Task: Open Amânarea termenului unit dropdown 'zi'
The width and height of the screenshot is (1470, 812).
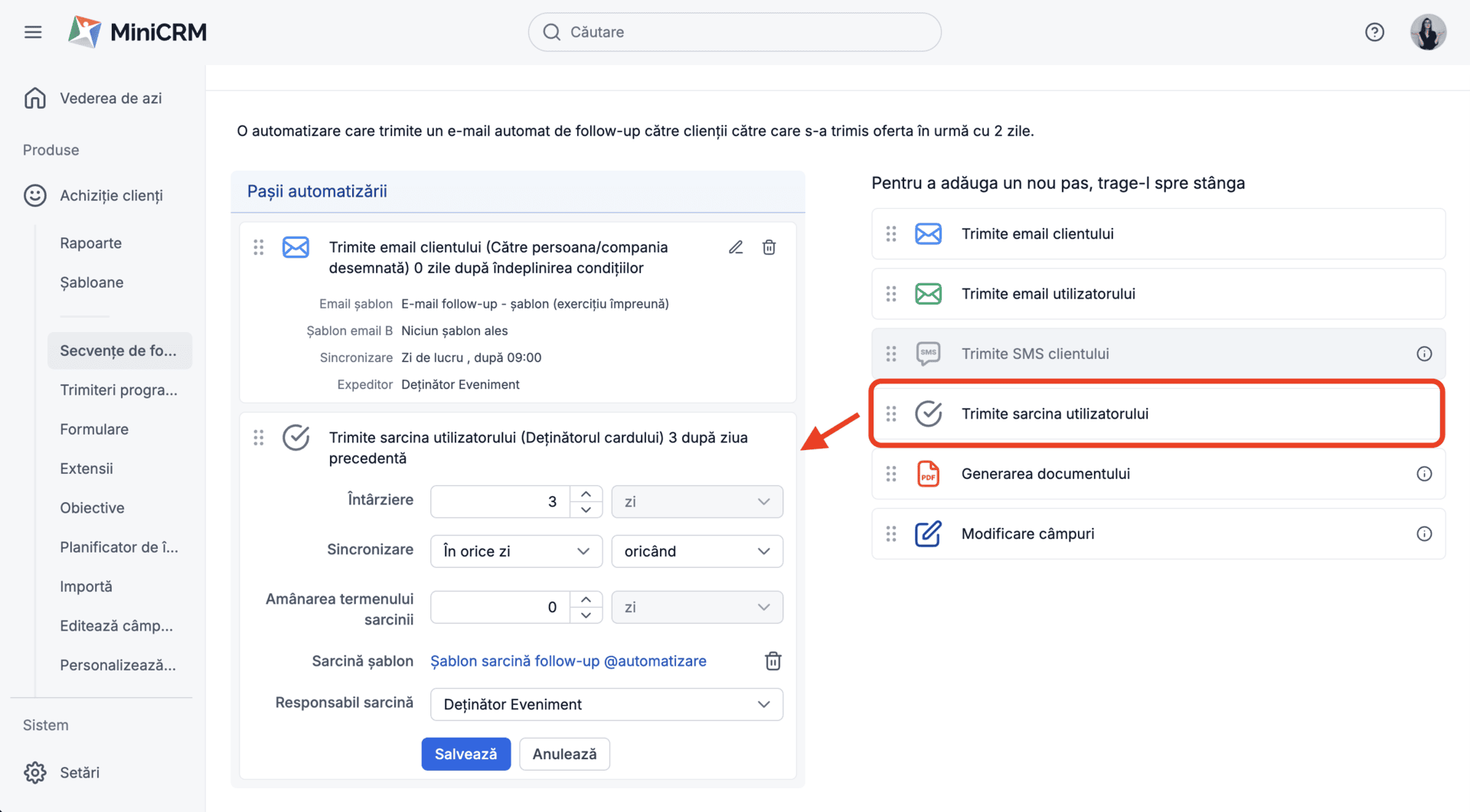Action: click(697, 607)
